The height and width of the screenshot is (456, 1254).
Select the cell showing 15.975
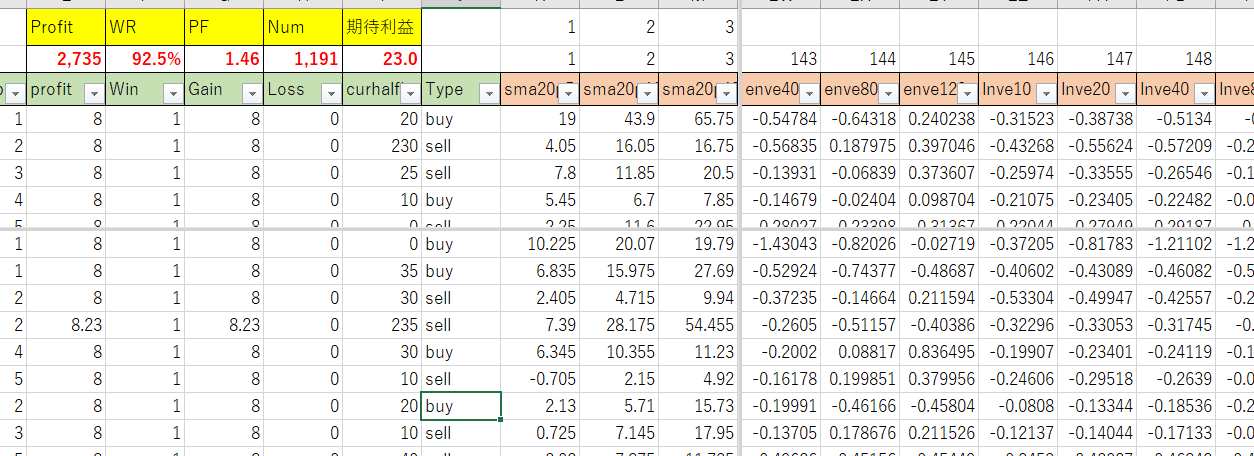620,271
